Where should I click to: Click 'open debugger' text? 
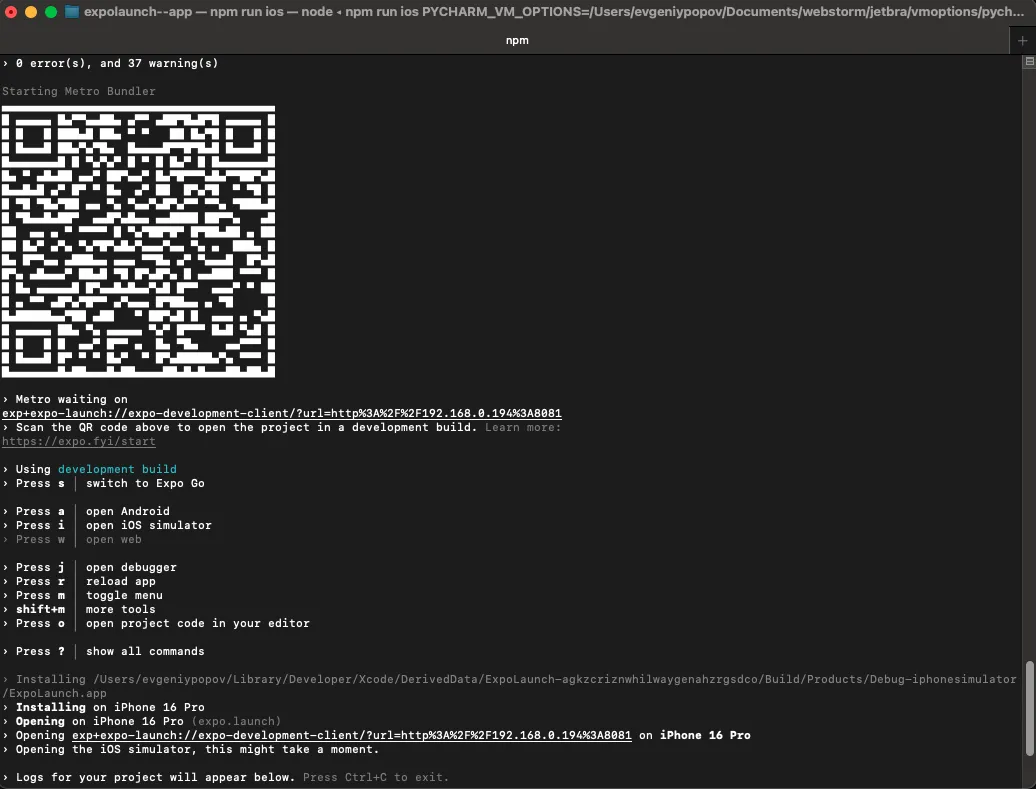131,568
